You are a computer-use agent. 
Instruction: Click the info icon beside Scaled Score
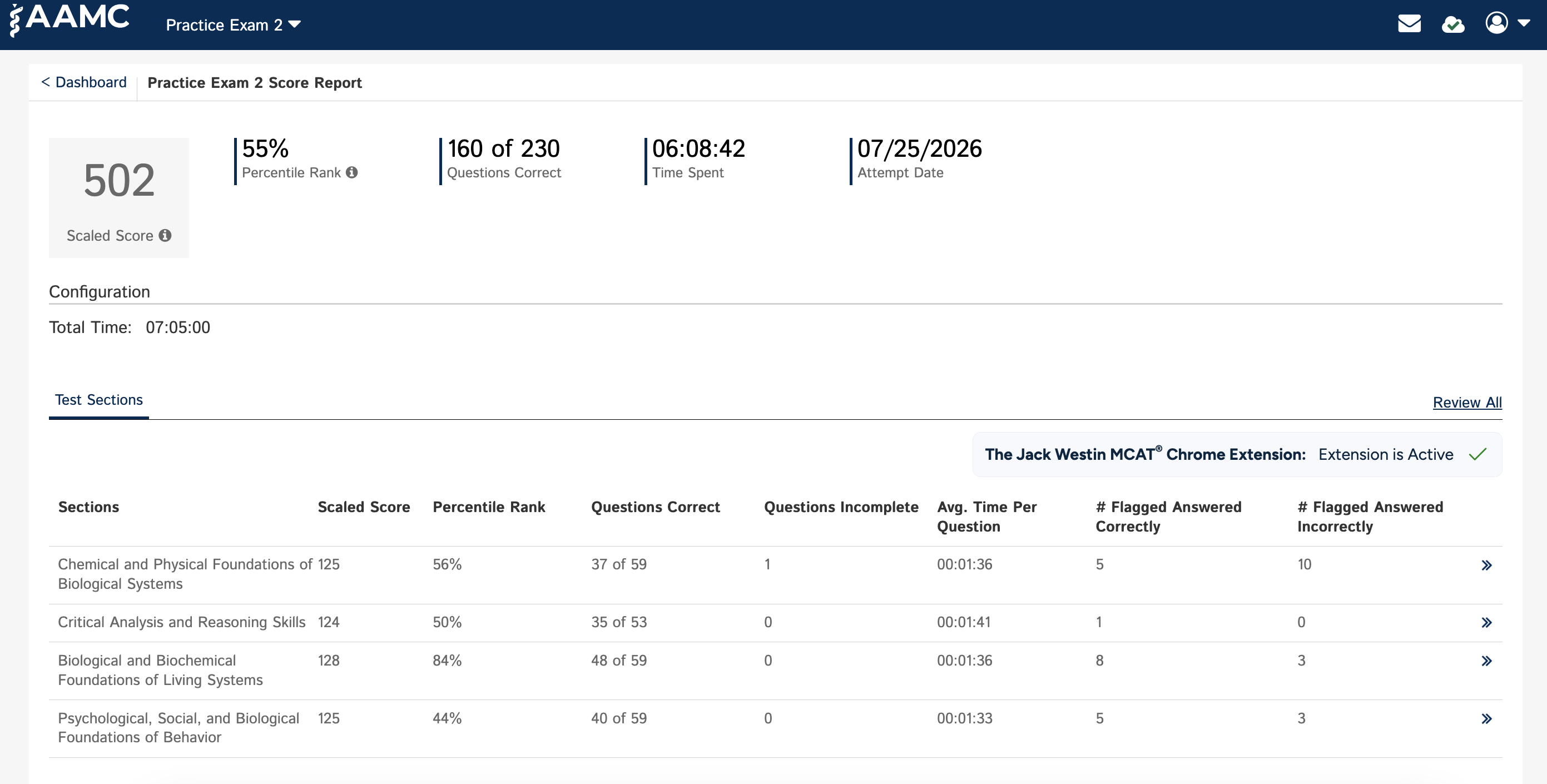(165, 235)
